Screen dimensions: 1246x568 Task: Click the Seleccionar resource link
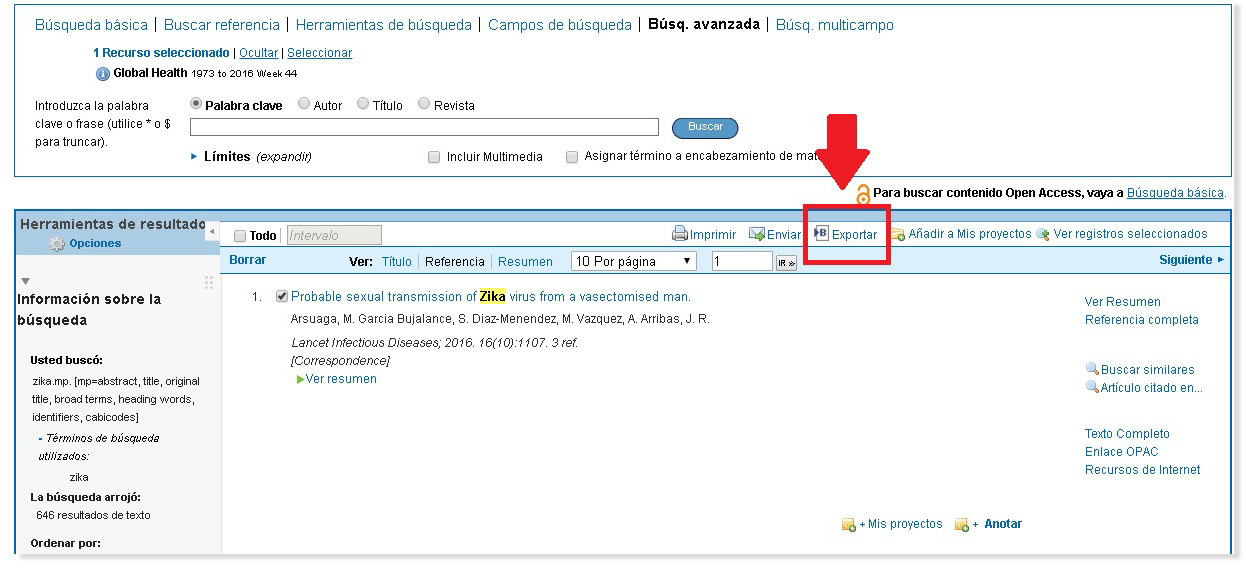(320, 53)
